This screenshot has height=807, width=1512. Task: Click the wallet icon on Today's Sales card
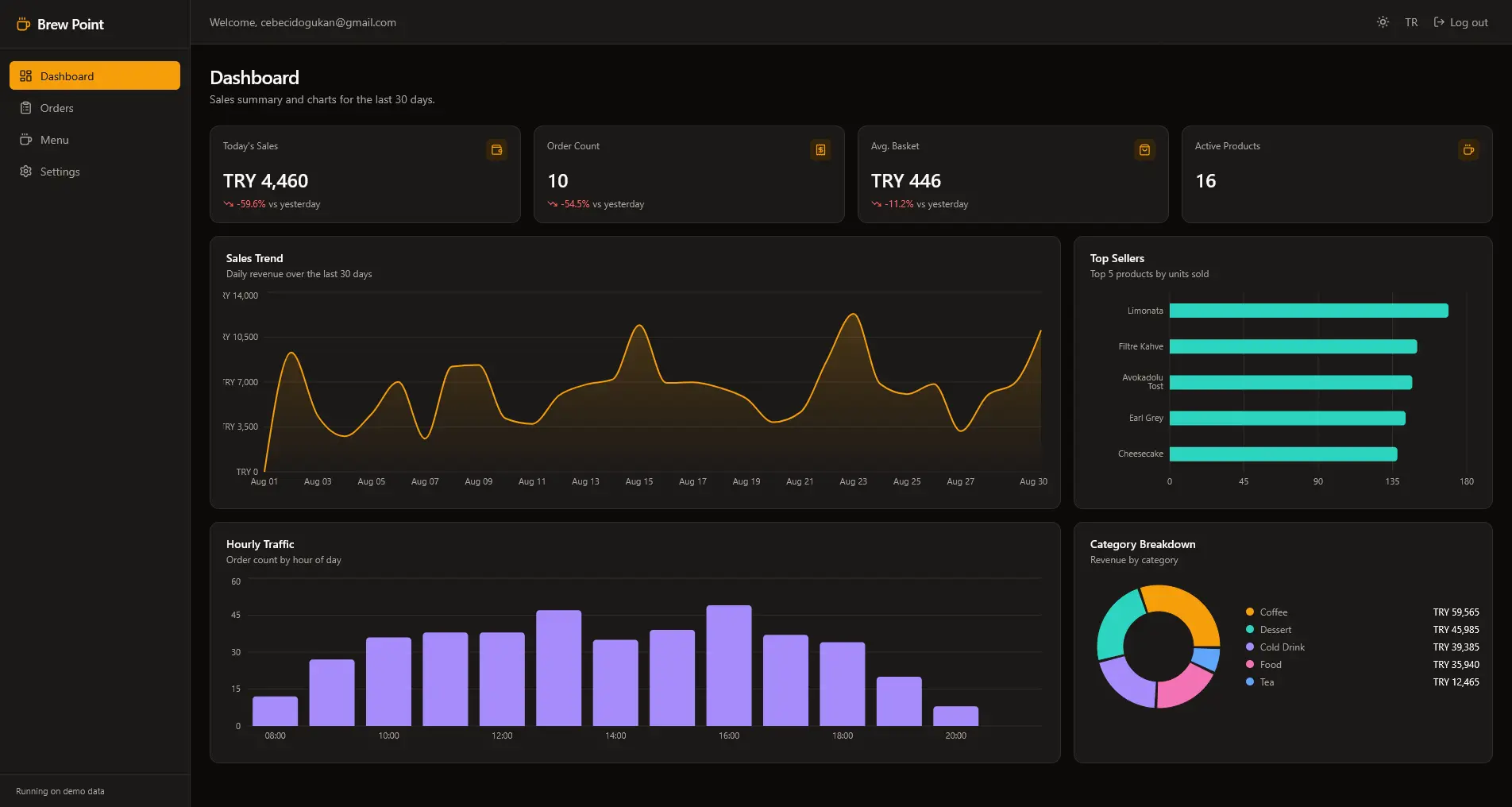(497, 149)
